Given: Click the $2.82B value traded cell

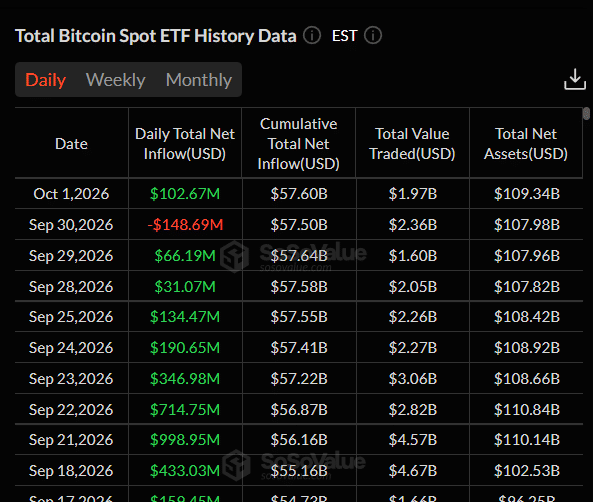Looking at the screenshot, I should coord(413,410).
